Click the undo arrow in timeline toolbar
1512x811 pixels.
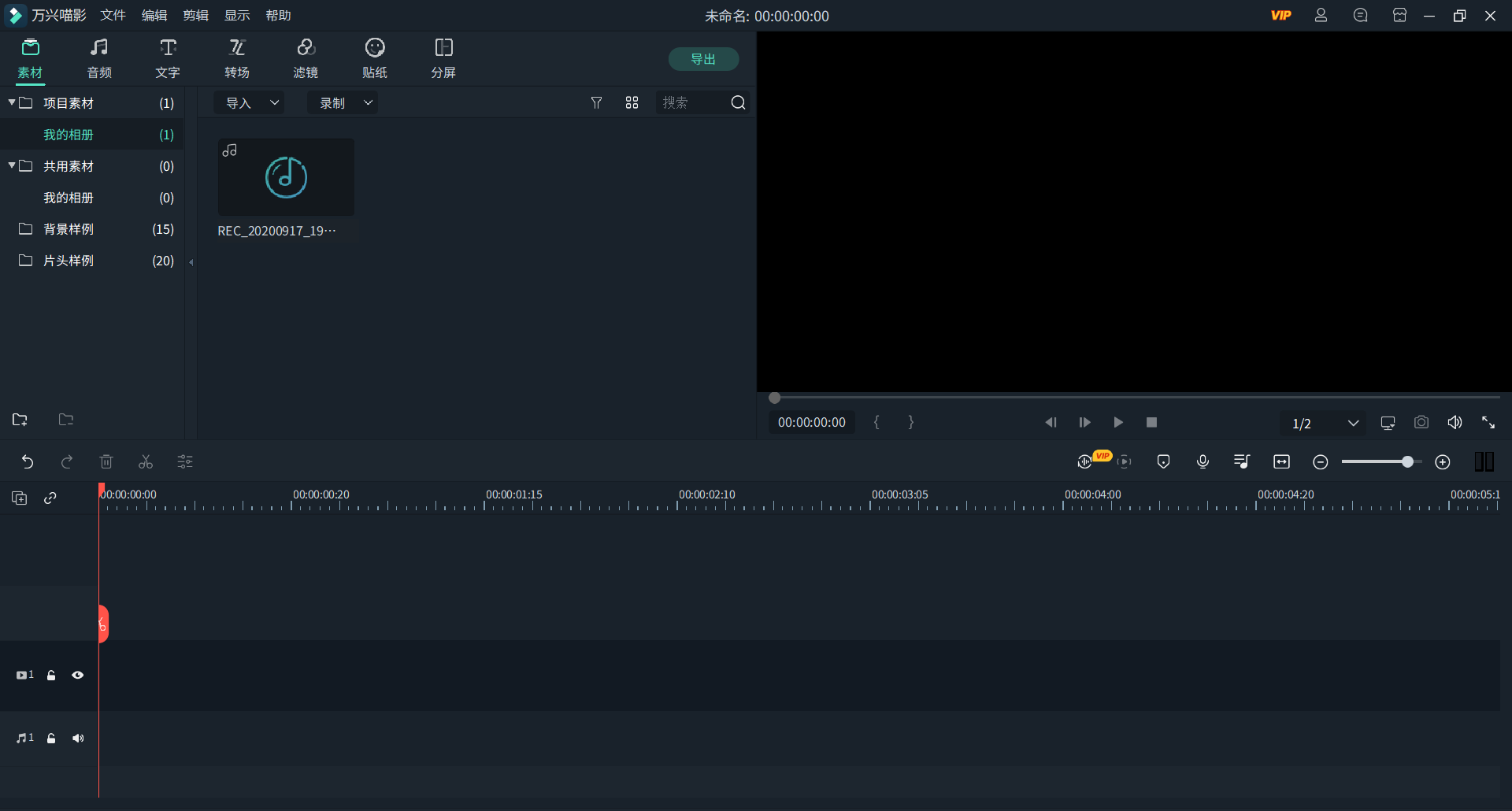[x=28, y=462]
